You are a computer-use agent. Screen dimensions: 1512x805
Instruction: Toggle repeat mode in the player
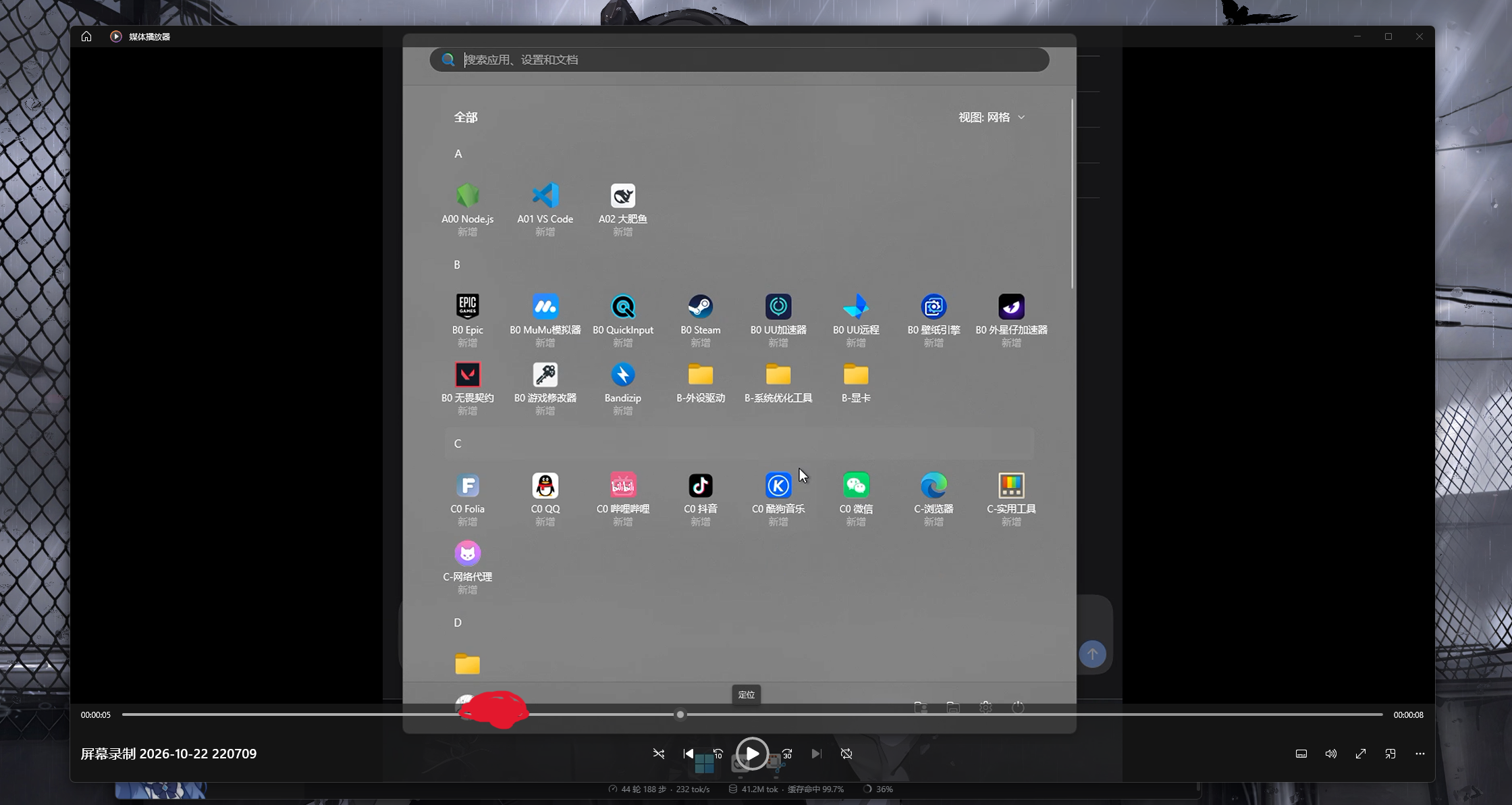click(x=846, y=754)
